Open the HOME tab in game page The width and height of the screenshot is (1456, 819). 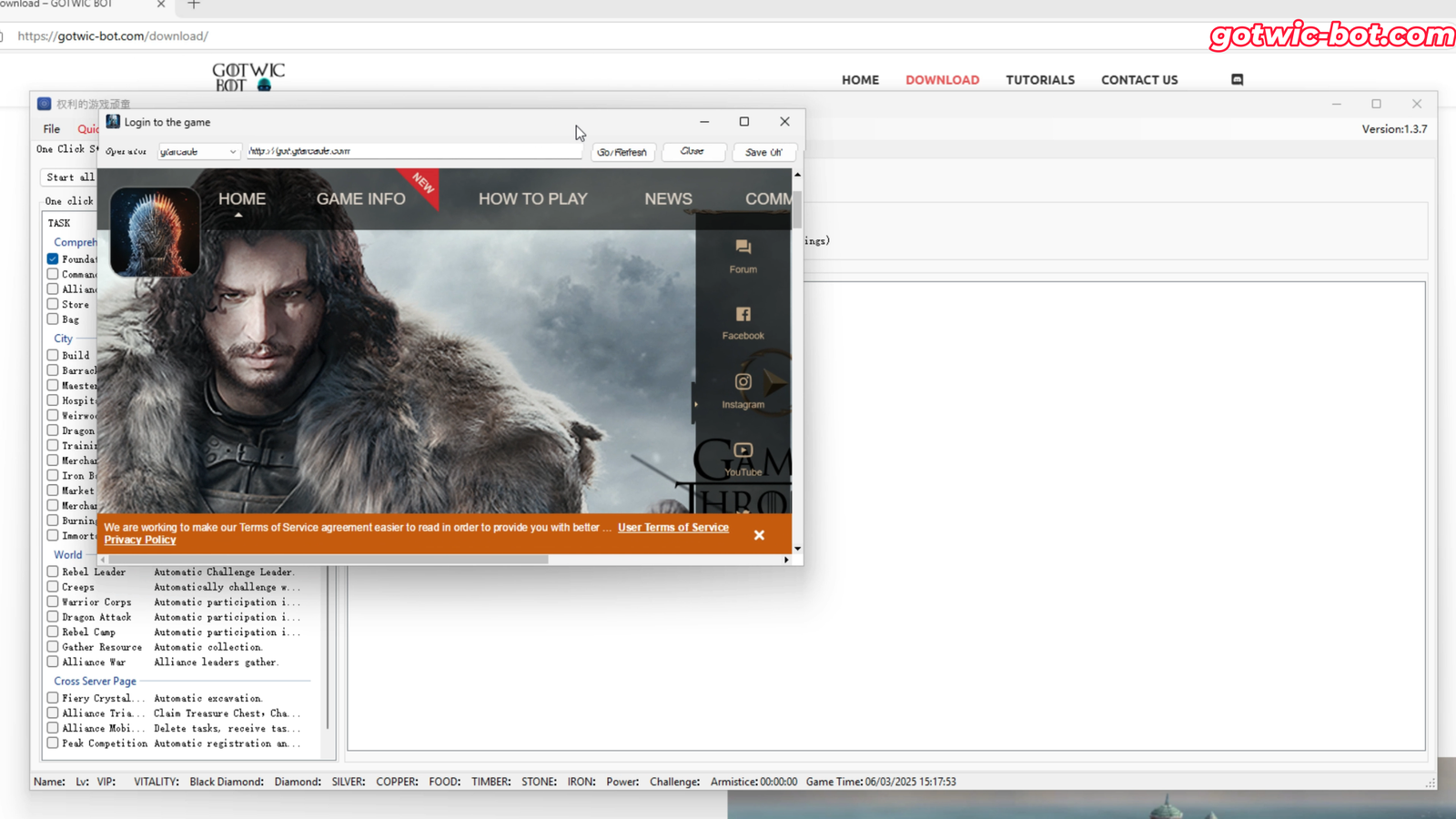pos(242,198)
